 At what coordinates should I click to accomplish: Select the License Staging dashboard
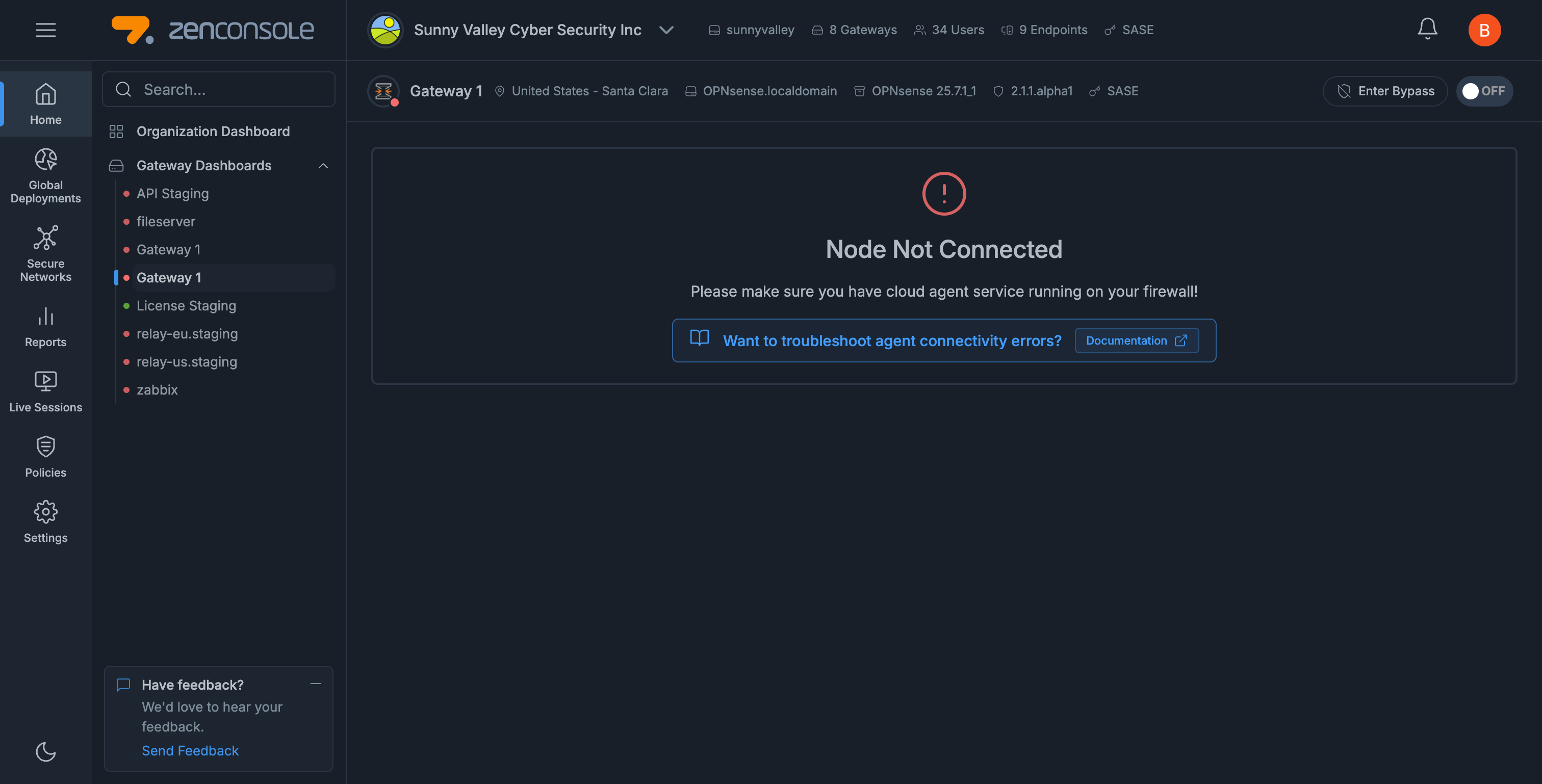click(x=186, y=305)
